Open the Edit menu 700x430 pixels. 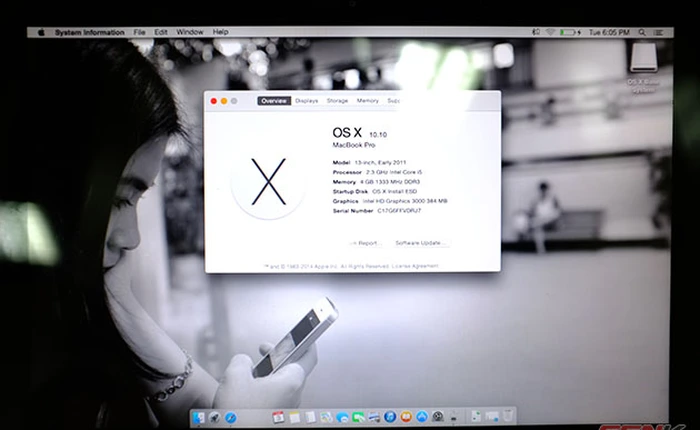tap(161, 32)
